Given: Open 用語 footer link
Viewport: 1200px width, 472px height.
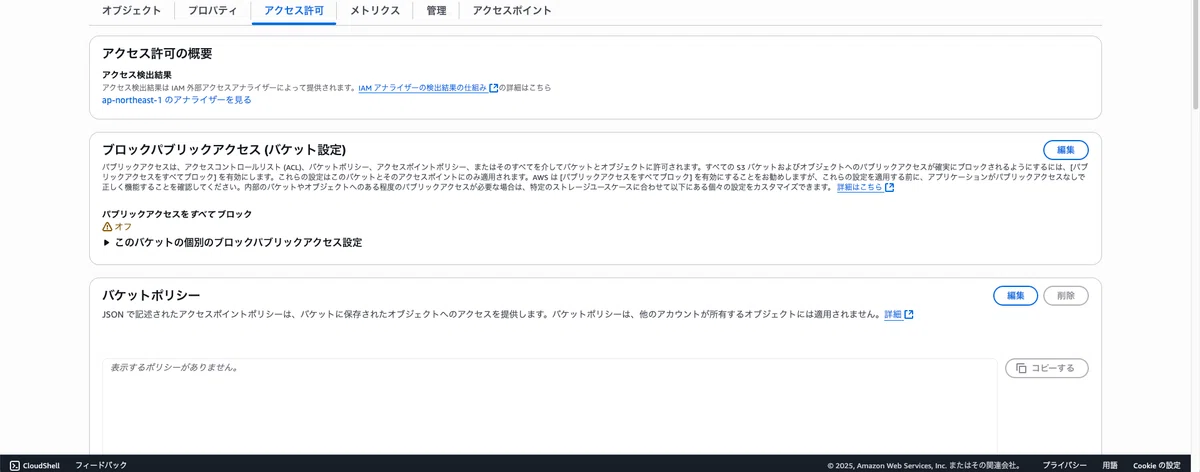Looking at the screenshot, I should (1110, 465).
